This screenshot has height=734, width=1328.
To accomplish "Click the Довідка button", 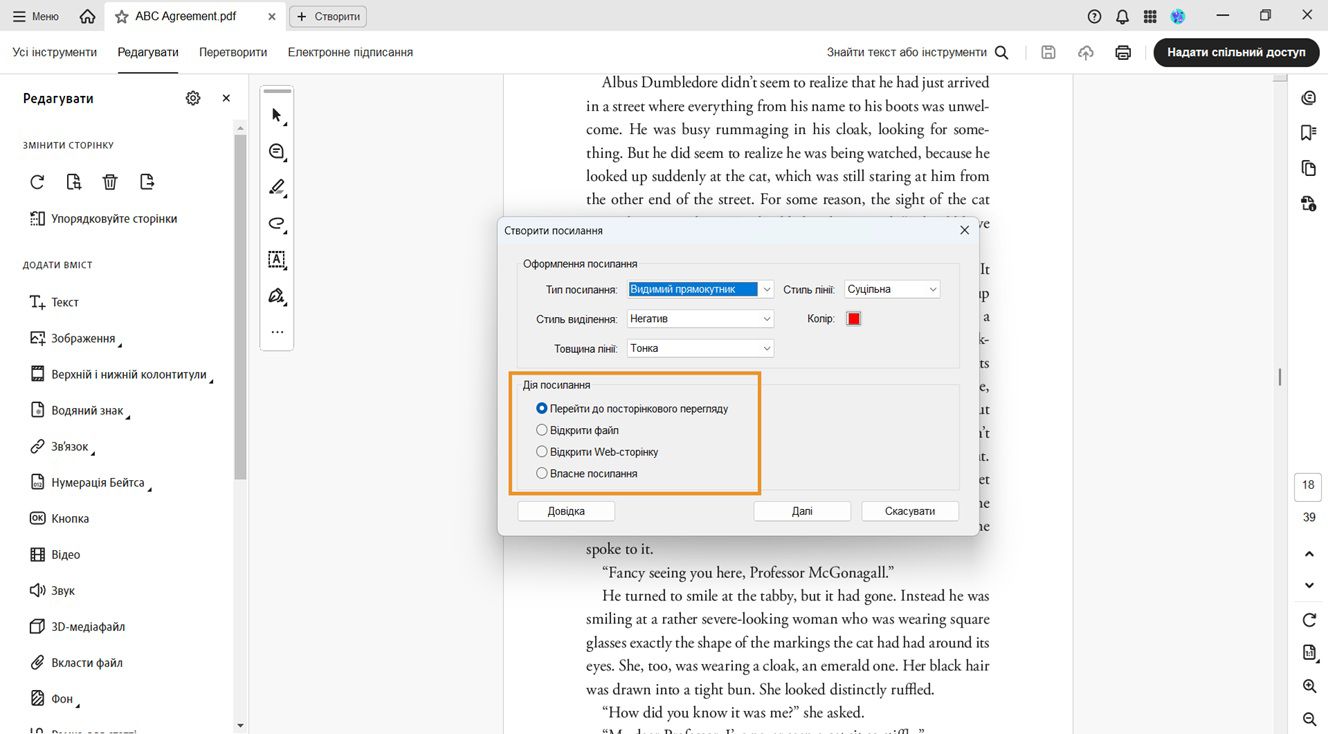I will (x=566, y=511).
